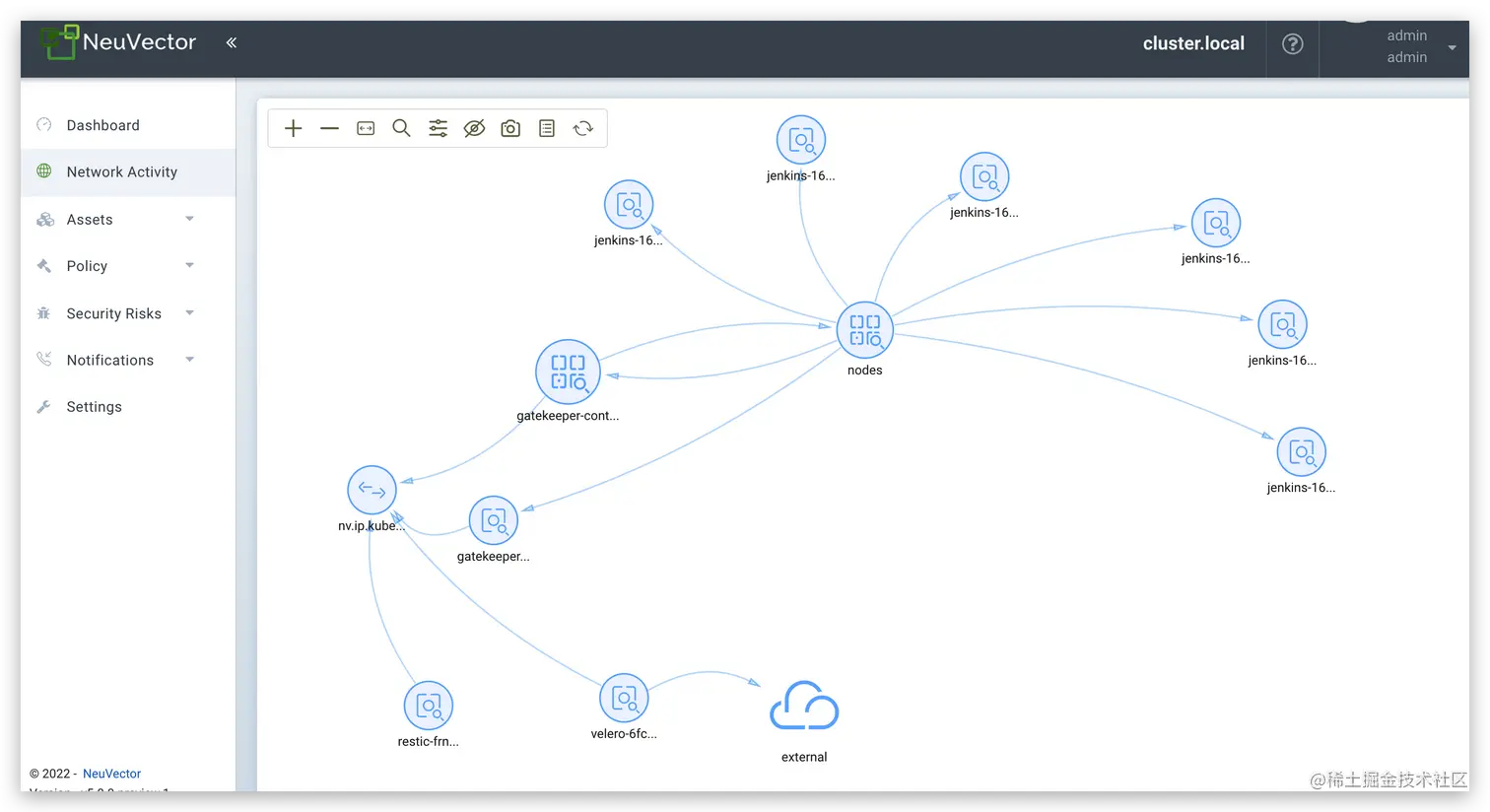
Task: Click the zoom out minus icon
Action: (x=329, y=128)
